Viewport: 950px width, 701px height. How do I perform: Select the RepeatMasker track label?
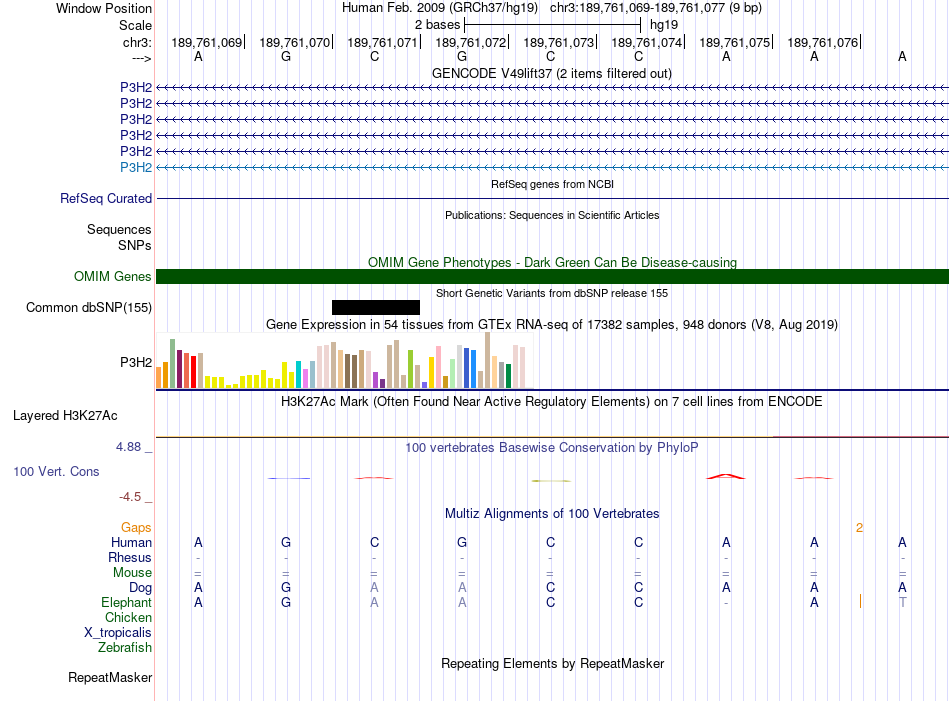110,677
